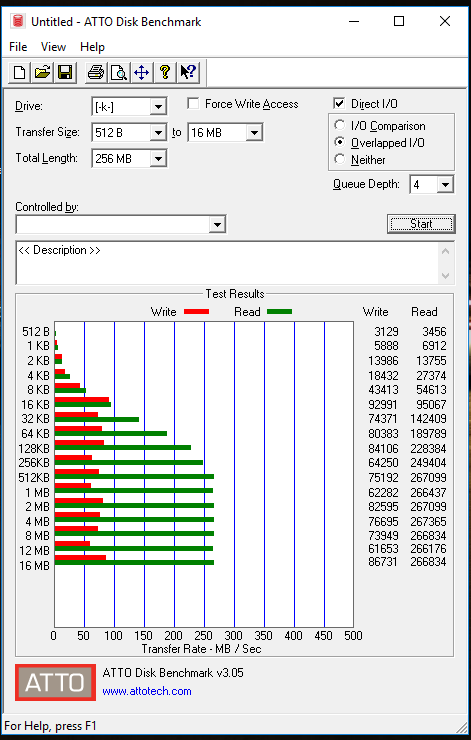Click the 32 KB read value 142409
Screen dimensions: 471x740
tap(428, 419)
